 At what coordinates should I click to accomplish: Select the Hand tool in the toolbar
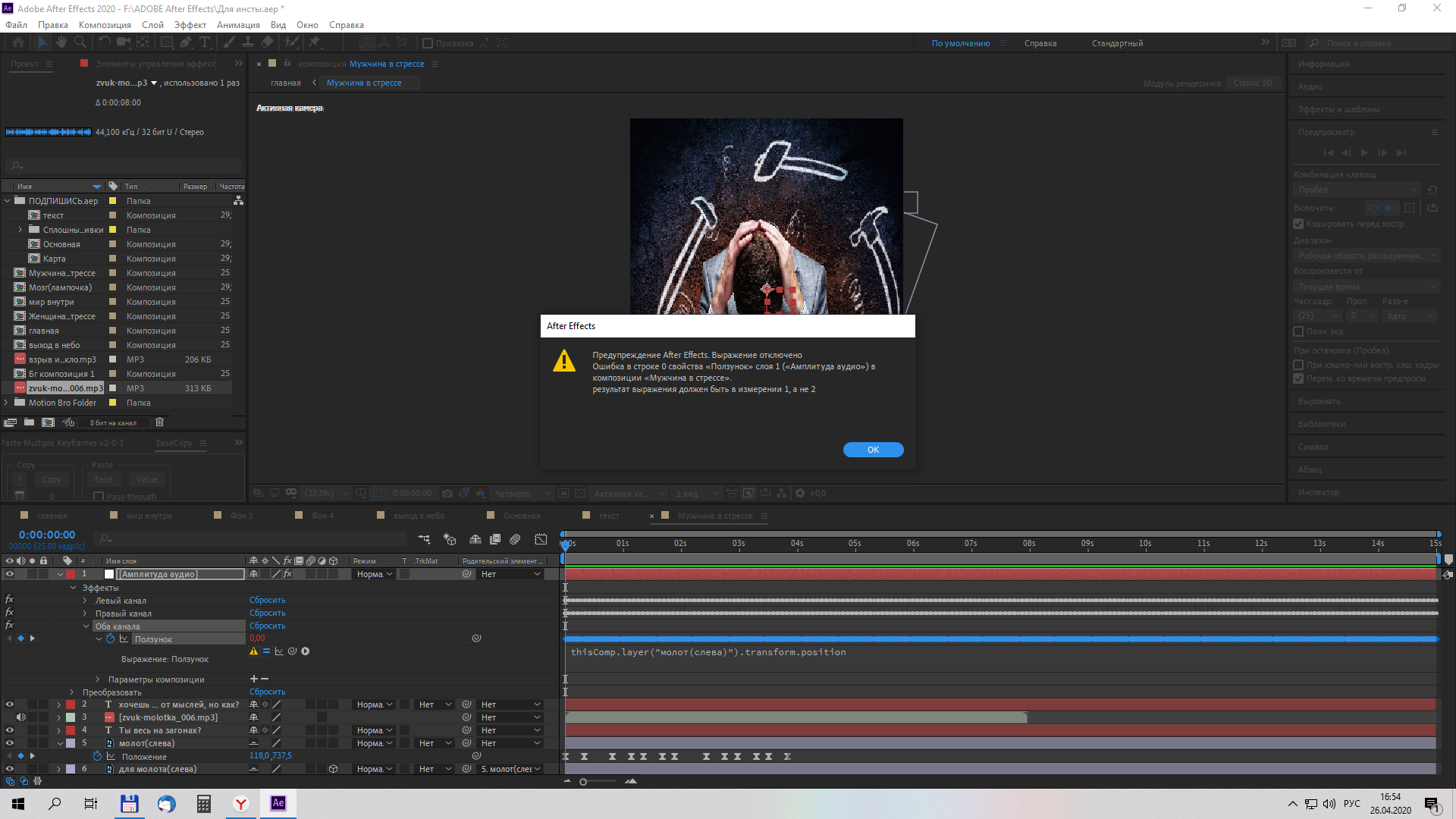click(x=61, y=42)
